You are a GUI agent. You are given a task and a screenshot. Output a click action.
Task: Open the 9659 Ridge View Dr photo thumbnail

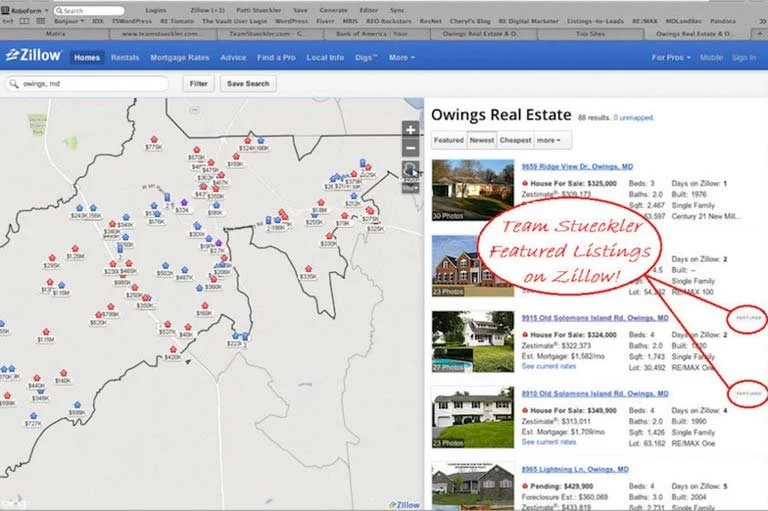click(473, 190)
